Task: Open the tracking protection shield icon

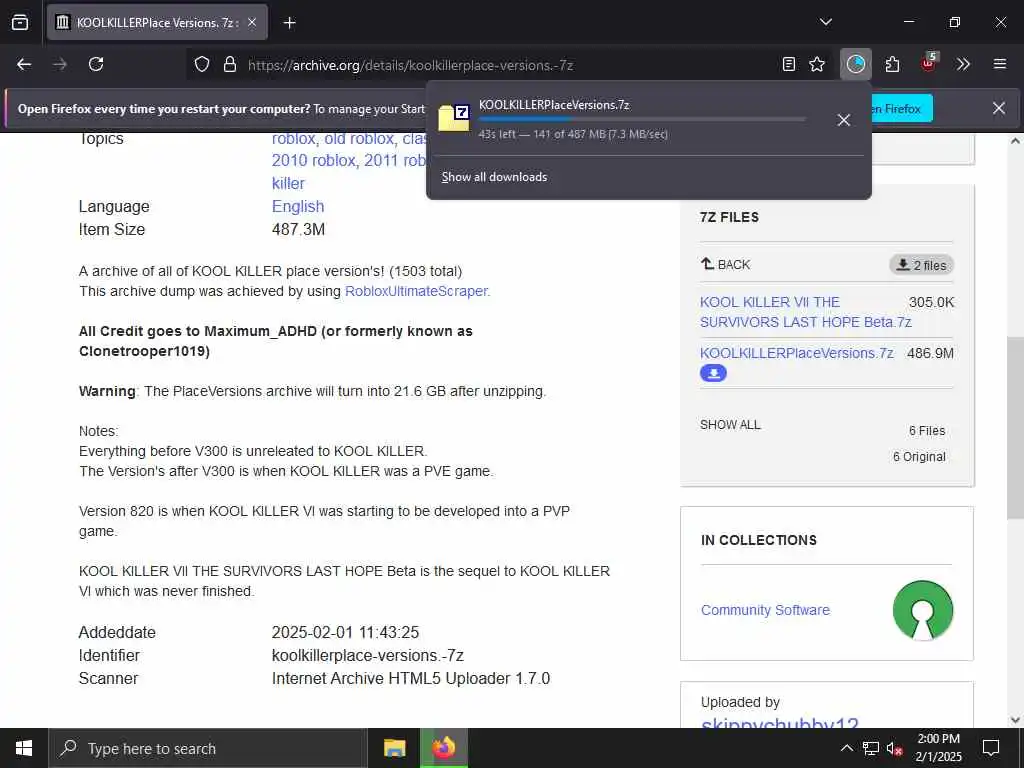Action: coord(202,65)
